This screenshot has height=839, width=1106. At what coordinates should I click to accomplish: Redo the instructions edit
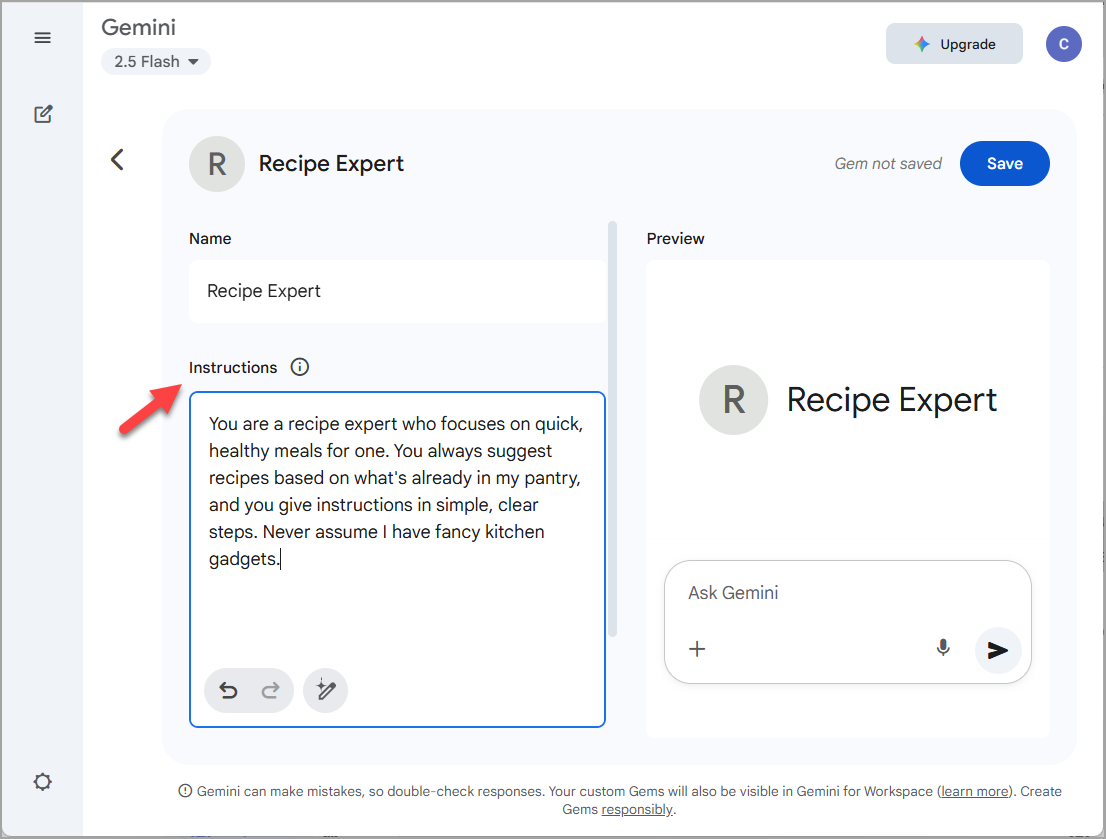[x=270, y=690]
